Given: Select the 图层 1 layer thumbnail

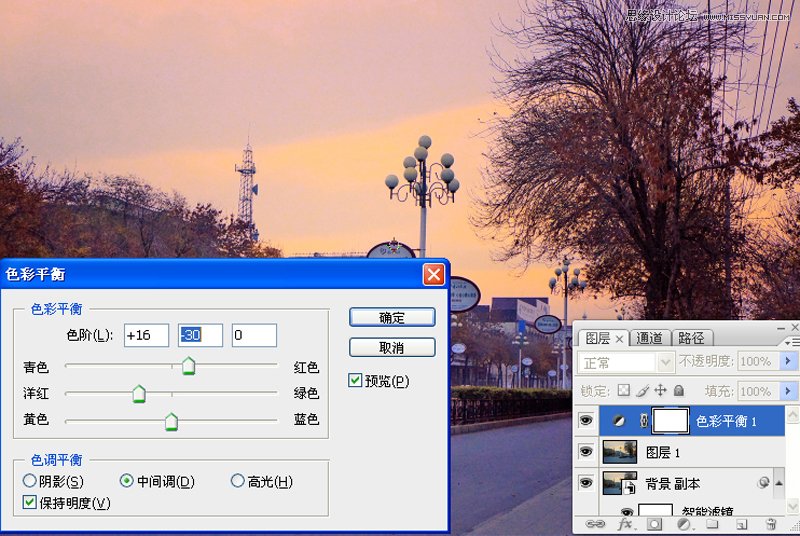Looking at the screenshot, I should (619, 452).
